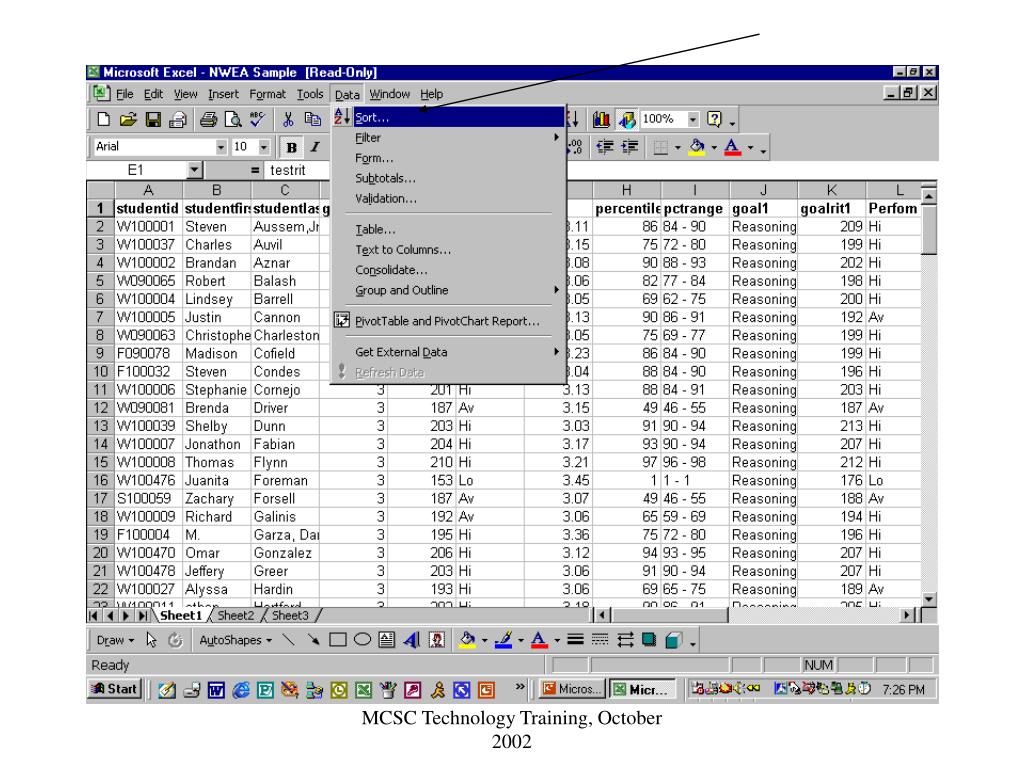Select the Oval drawing tool
1024x768 pixels.
click(x=362, y=640)
